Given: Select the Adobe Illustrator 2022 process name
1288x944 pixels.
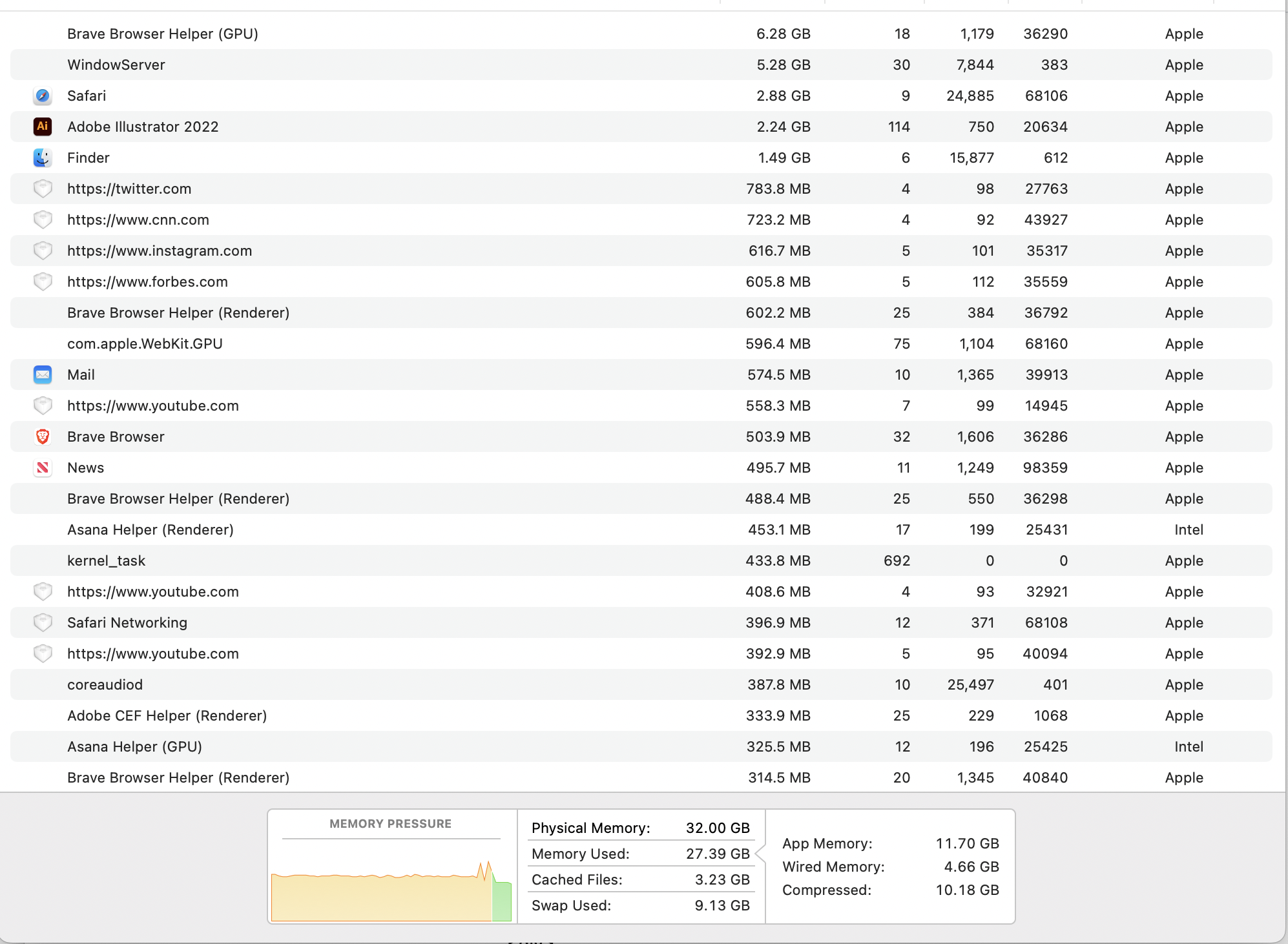Looking at the screenshot, I should tap(143, 127).
